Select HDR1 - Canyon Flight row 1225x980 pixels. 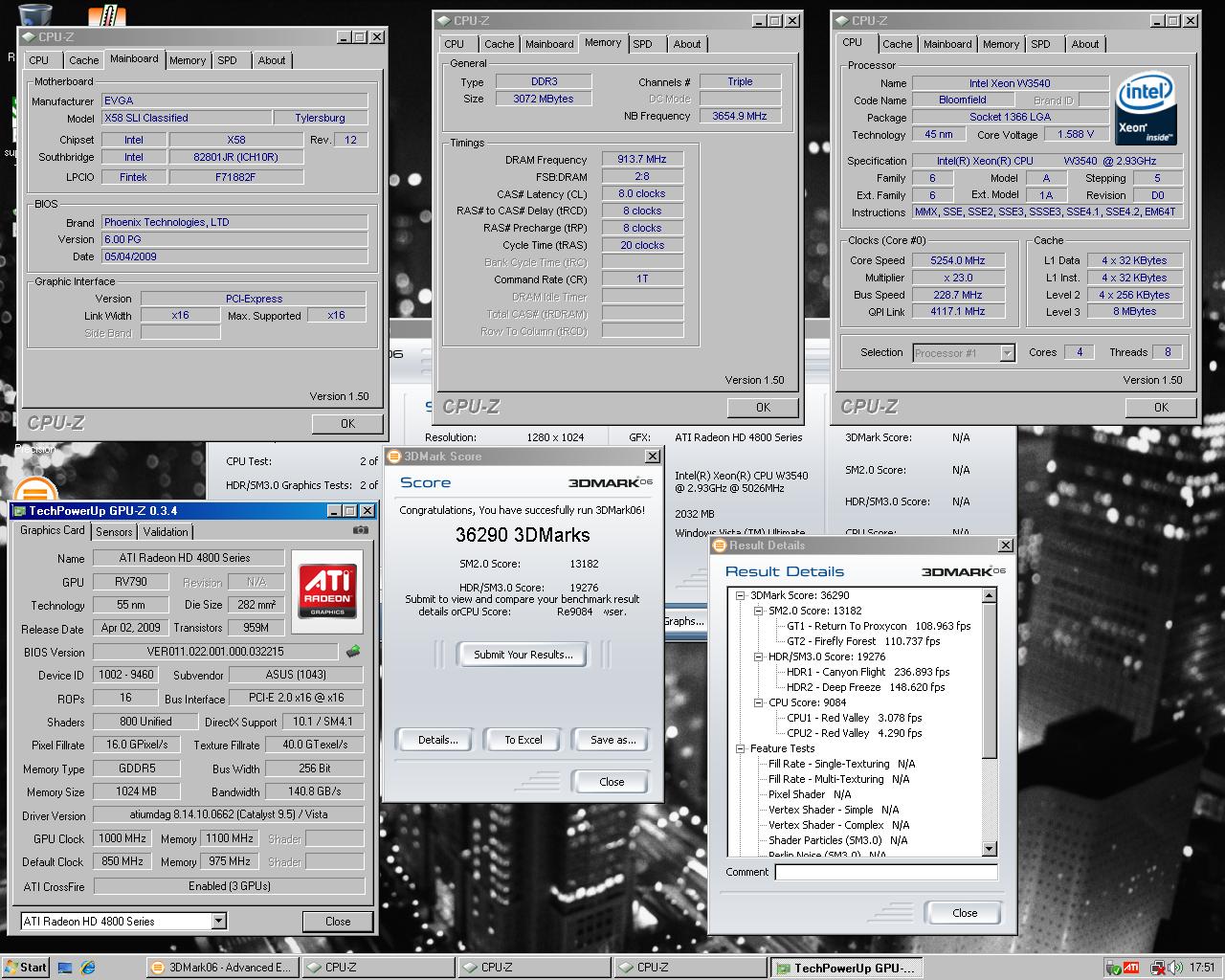coord(868,672)
